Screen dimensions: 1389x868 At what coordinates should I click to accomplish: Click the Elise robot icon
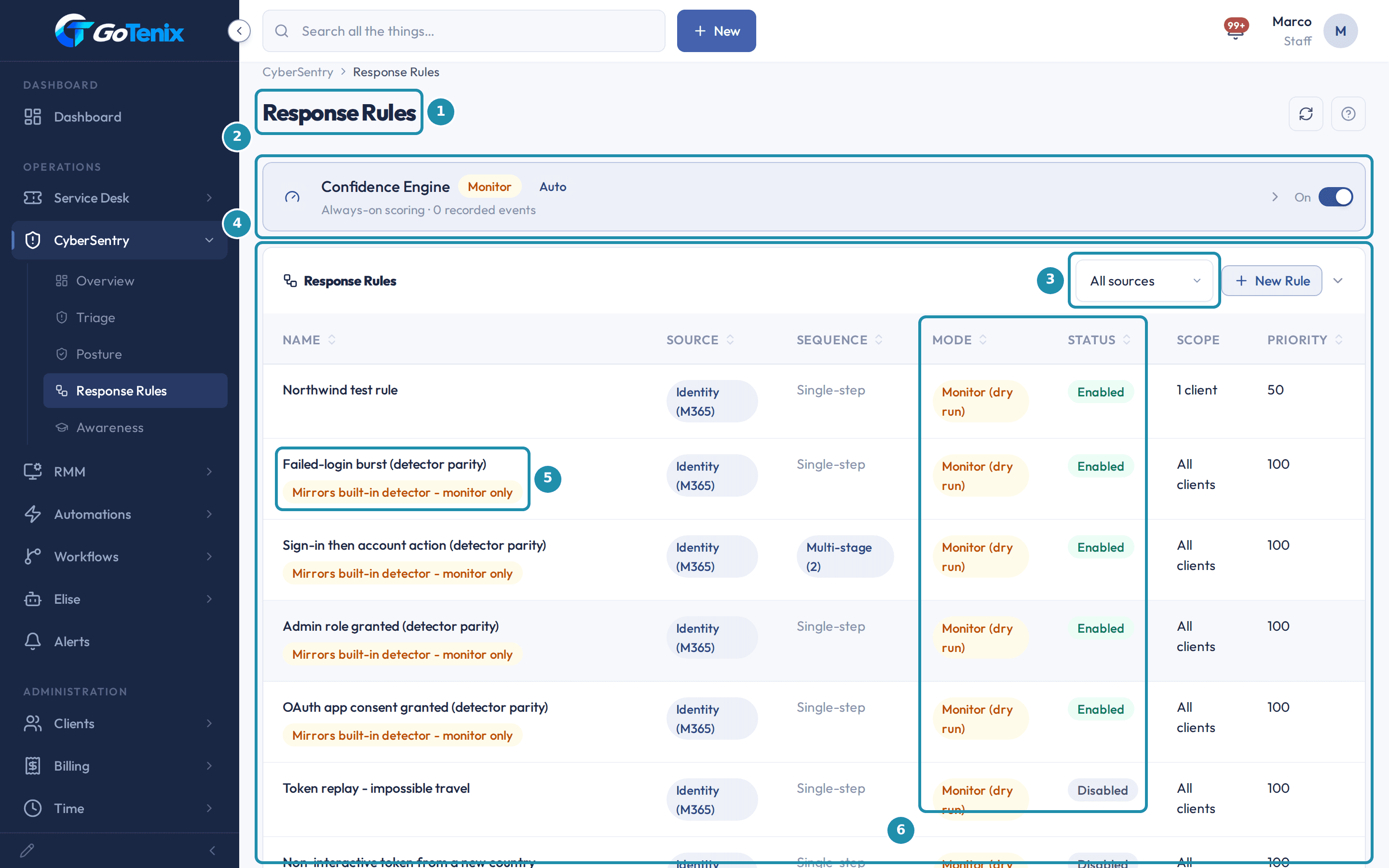click(33, 599)
